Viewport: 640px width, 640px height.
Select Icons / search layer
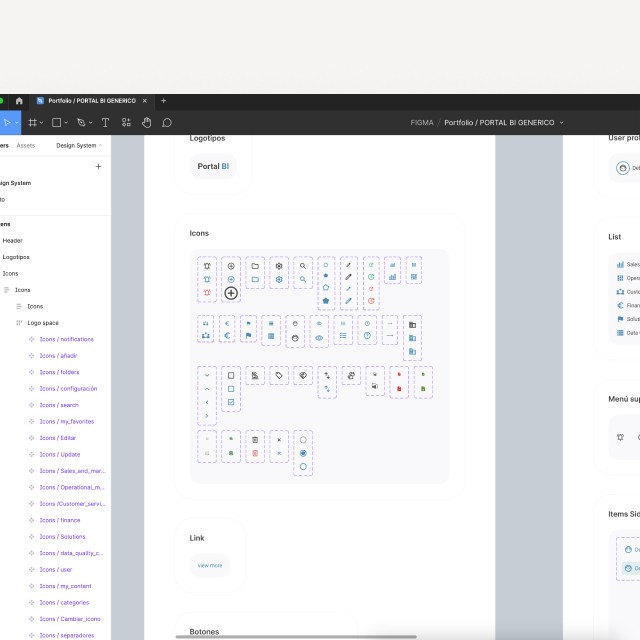[59, 405]
